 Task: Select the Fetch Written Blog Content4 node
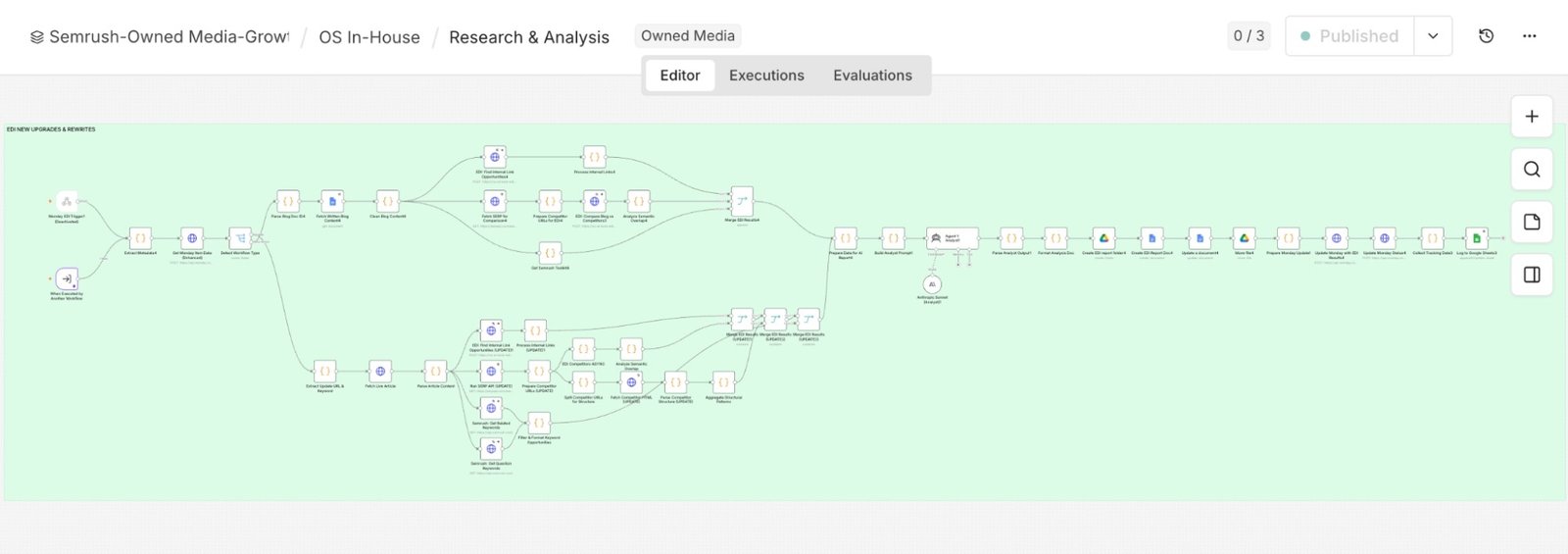(332, 201)
